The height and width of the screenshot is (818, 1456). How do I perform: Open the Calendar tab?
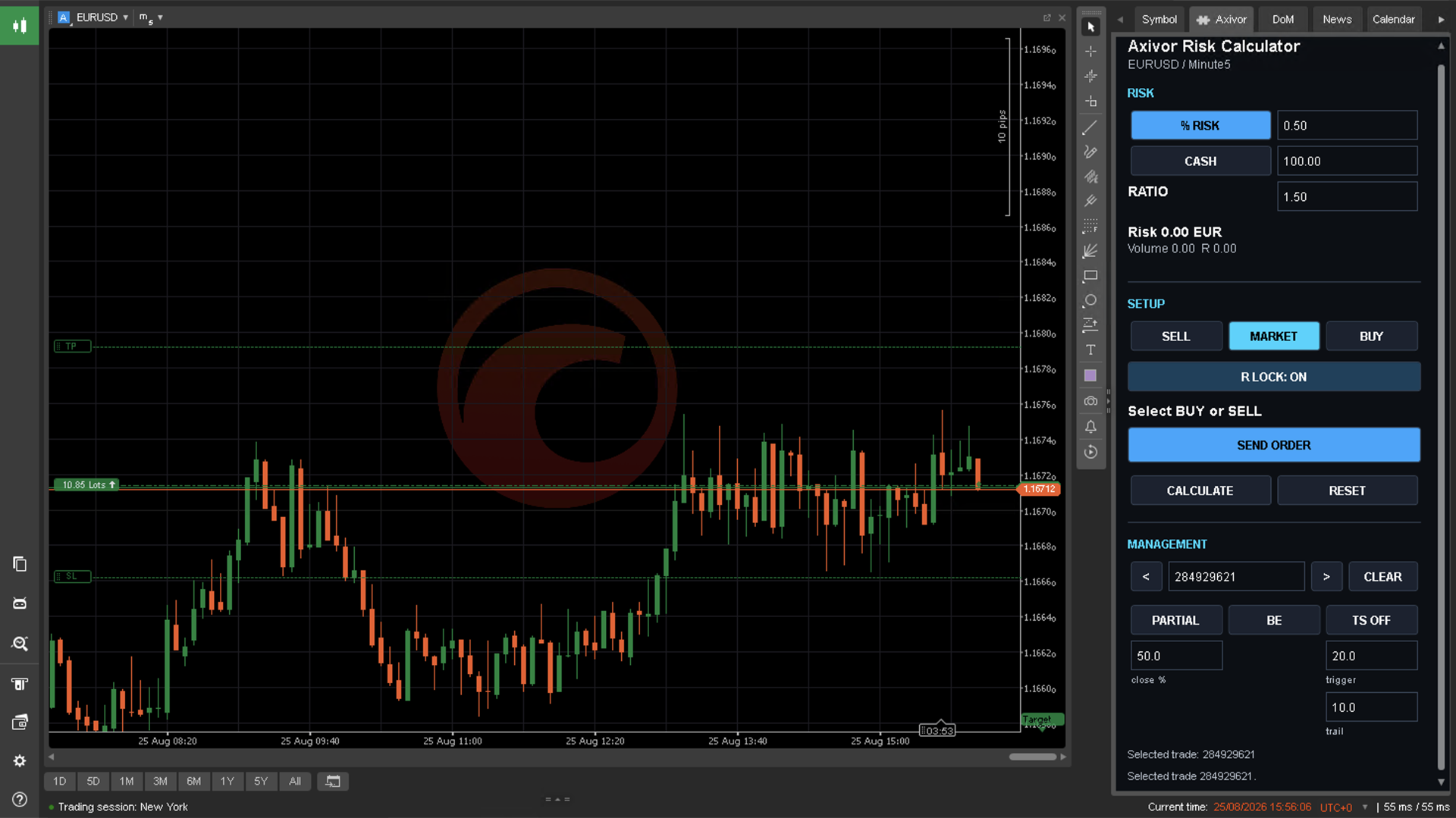[x=1394, y=20]
